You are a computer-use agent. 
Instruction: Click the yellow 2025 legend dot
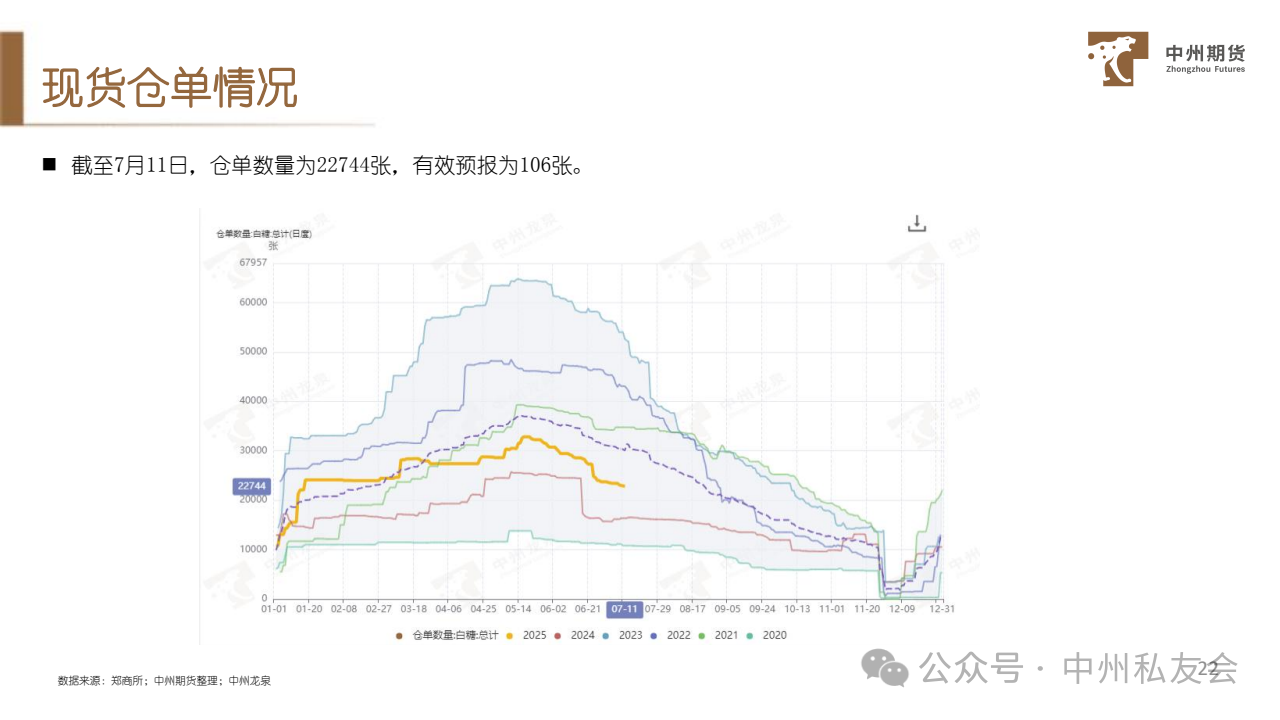(510, 635)
